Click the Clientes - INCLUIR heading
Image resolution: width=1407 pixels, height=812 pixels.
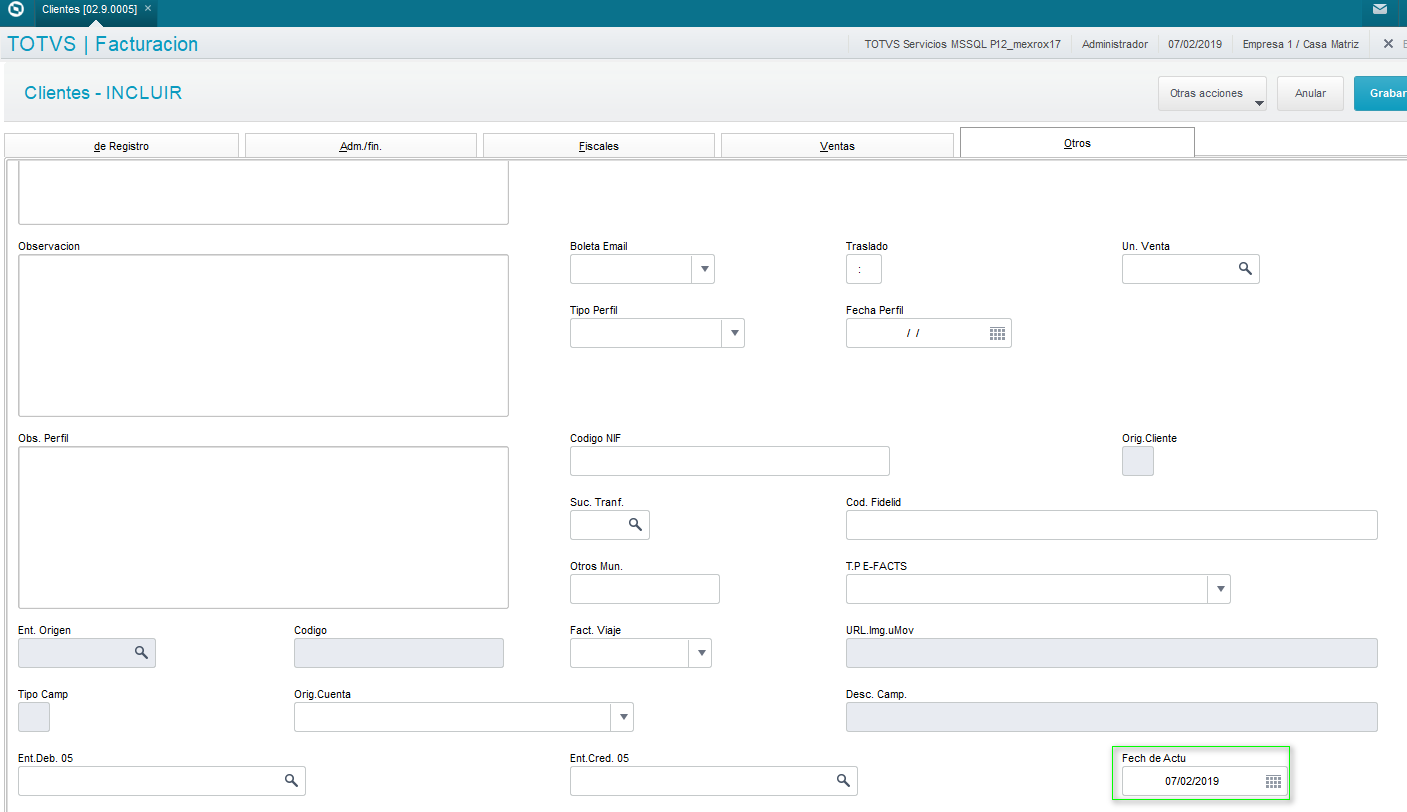(103, 93)
